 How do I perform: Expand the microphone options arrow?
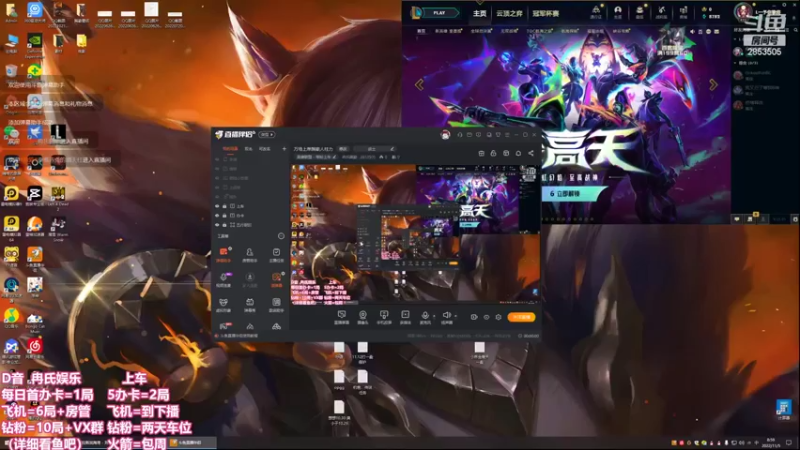pos(434,316)
